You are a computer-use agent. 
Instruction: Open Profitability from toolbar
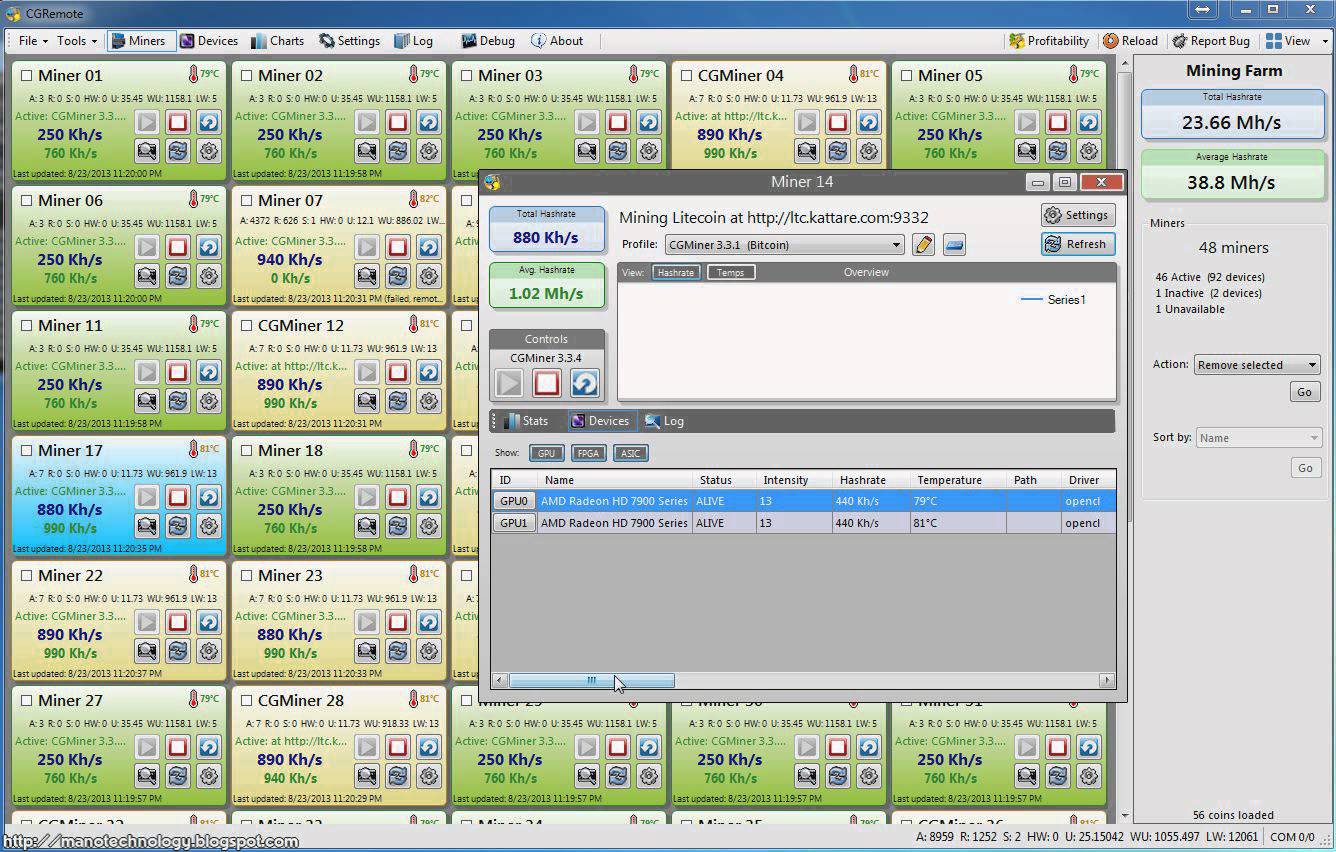coord(1049,41)
